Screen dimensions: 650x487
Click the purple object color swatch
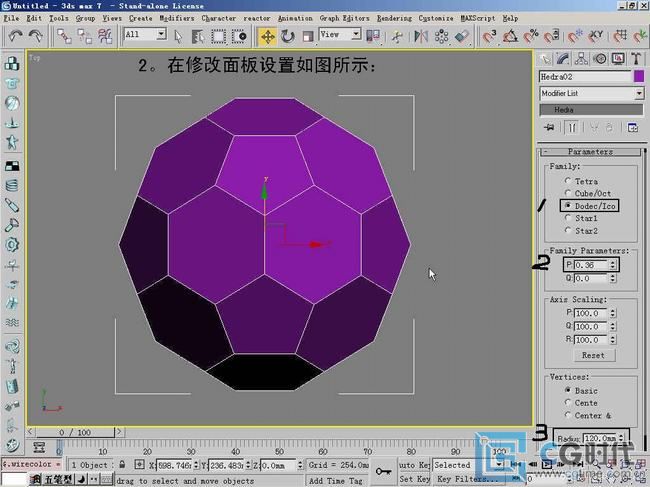point(639,76)
